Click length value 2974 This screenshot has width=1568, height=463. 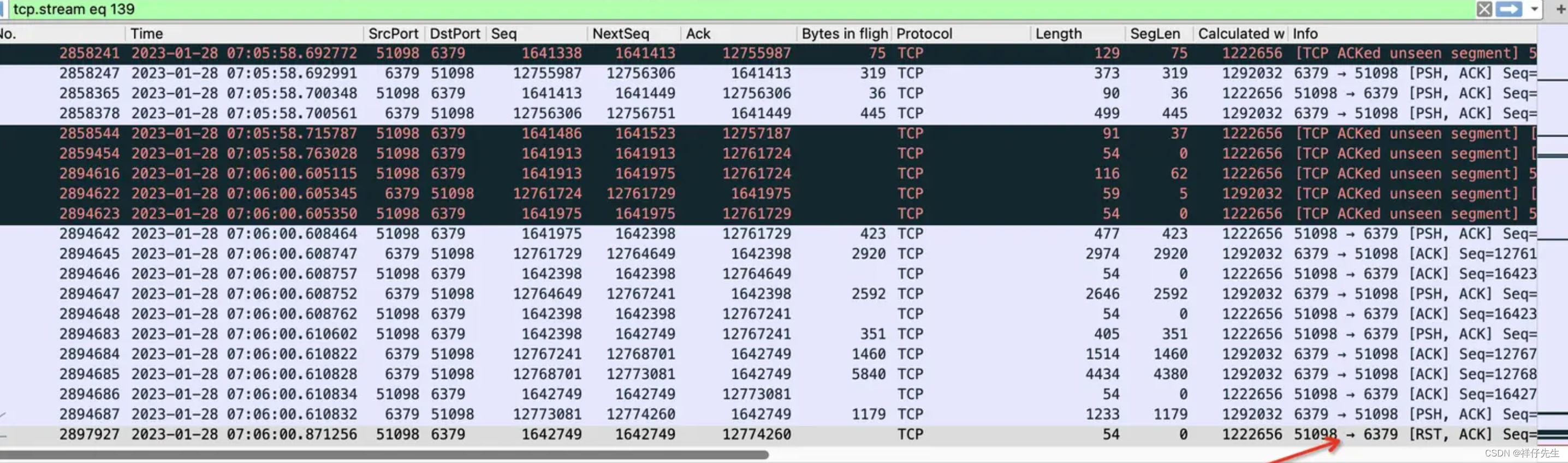(1102, 254)
